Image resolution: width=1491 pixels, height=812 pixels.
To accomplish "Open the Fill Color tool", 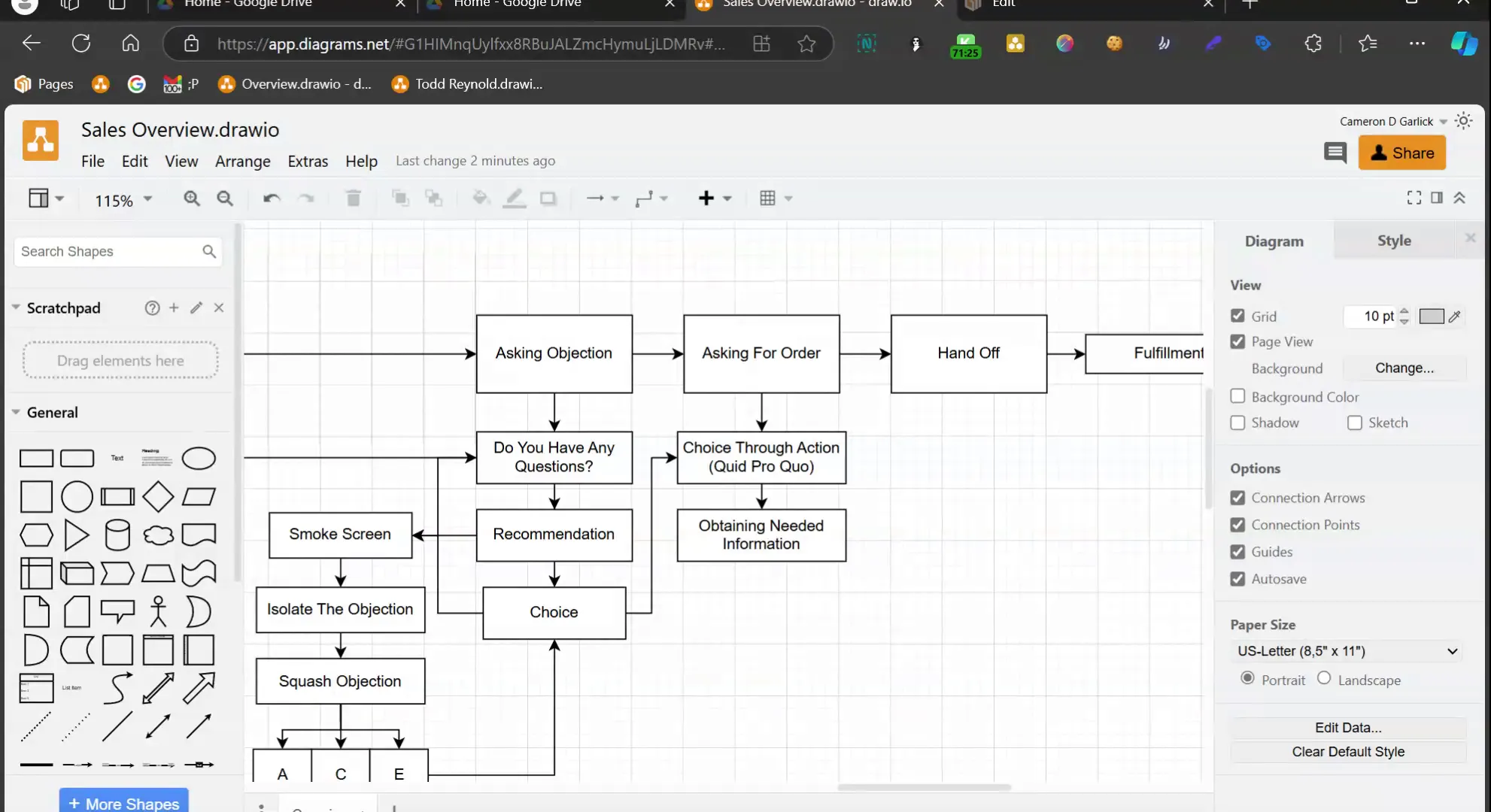I will click(x=480, y=198).
